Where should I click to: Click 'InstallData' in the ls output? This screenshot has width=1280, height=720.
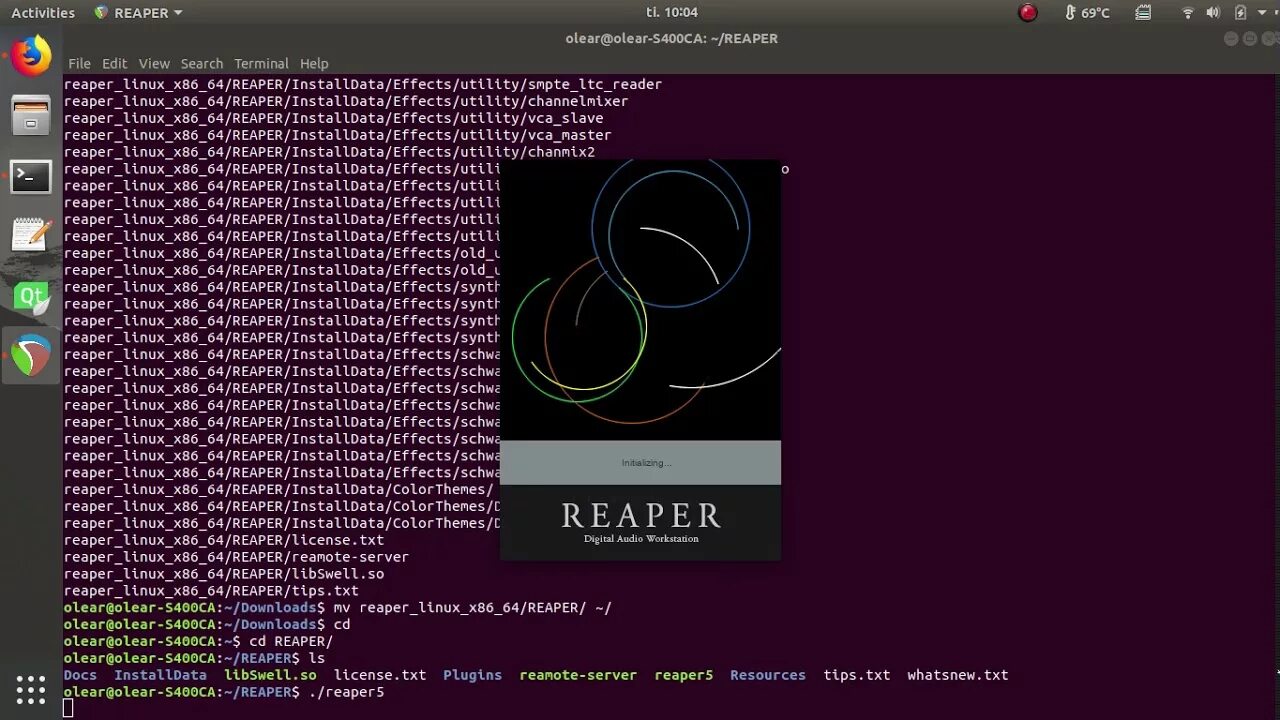click(x=160, y=675)
